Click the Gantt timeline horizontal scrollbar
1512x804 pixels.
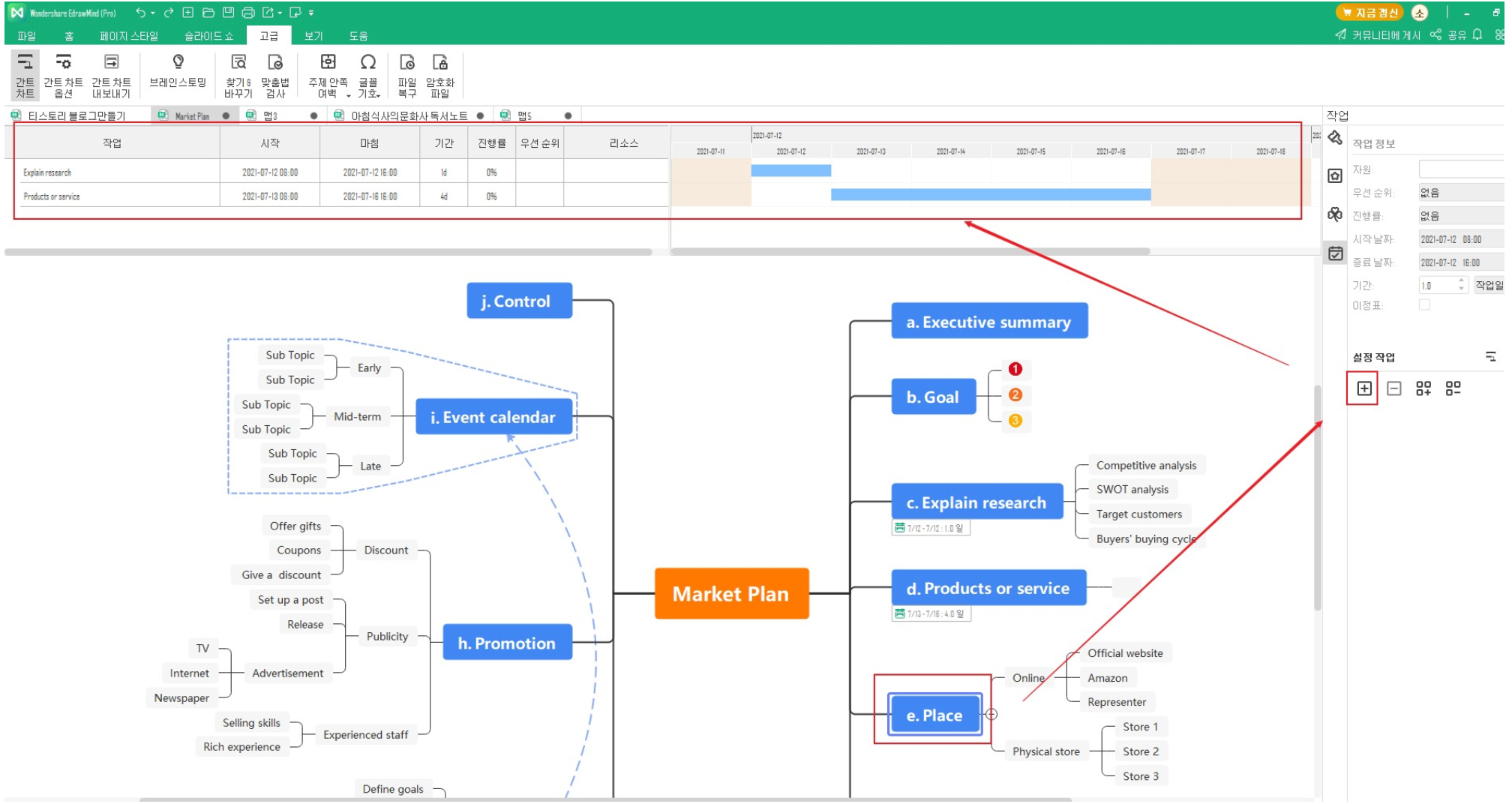pyautogui.click(x=910, y=252)
